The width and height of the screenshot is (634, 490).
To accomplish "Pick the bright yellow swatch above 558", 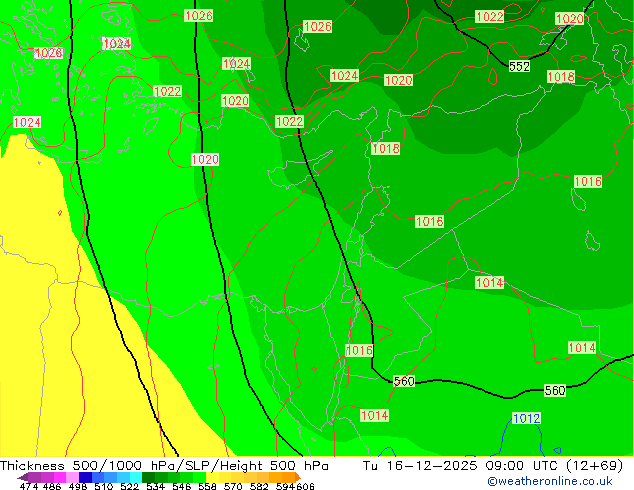I will pyautogui.click(x=212, y=477).
